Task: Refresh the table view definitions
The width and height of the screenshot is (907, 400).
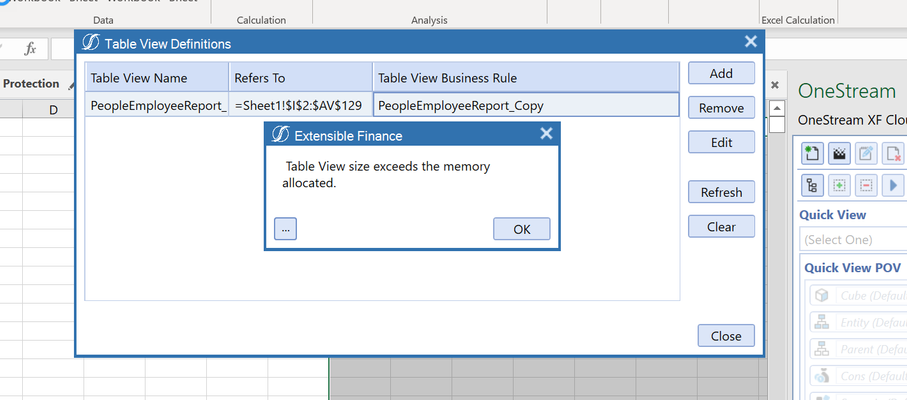Action: click(x=721, y=192)
